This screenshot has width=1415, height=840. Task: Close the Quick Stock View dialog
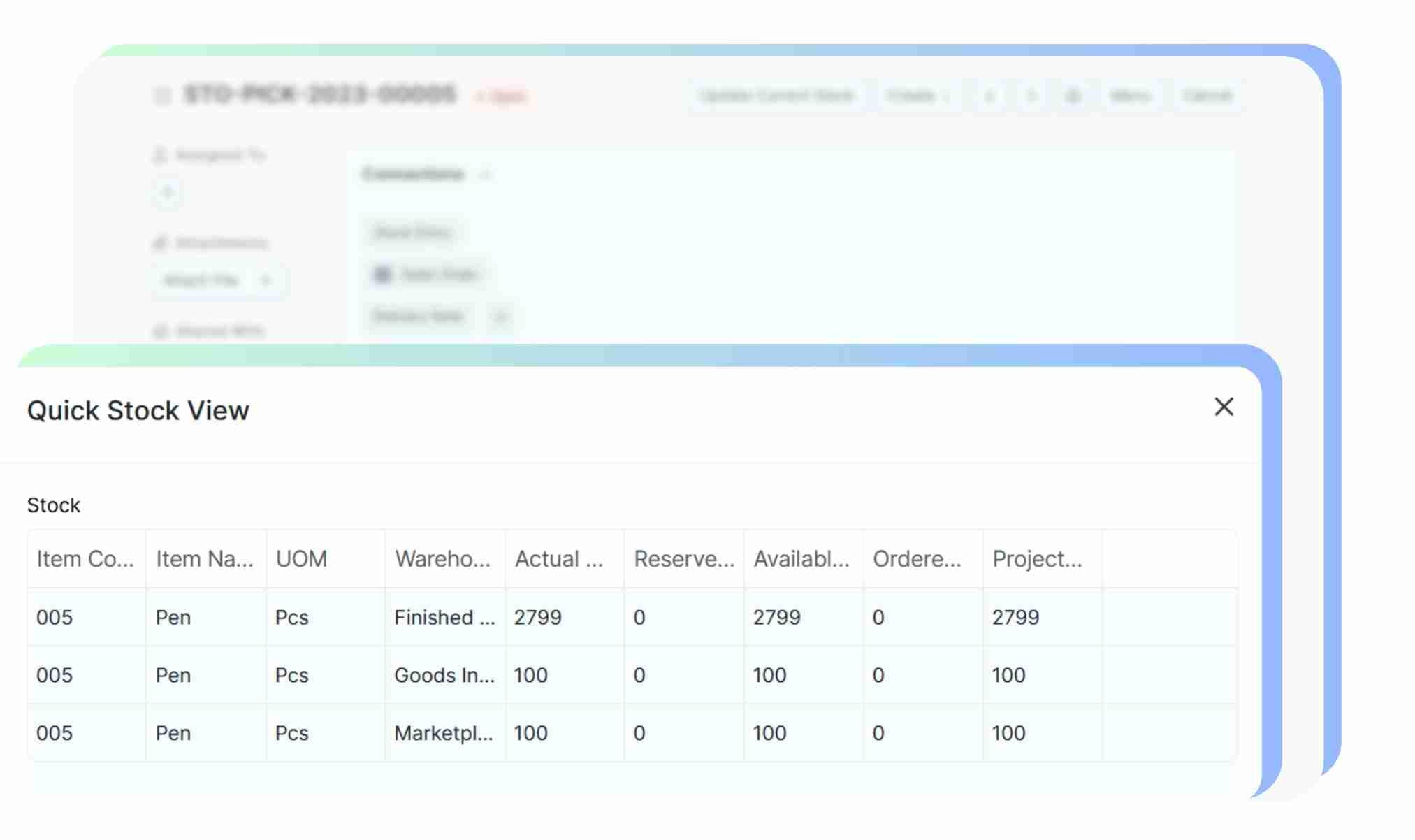(1224, 407)
